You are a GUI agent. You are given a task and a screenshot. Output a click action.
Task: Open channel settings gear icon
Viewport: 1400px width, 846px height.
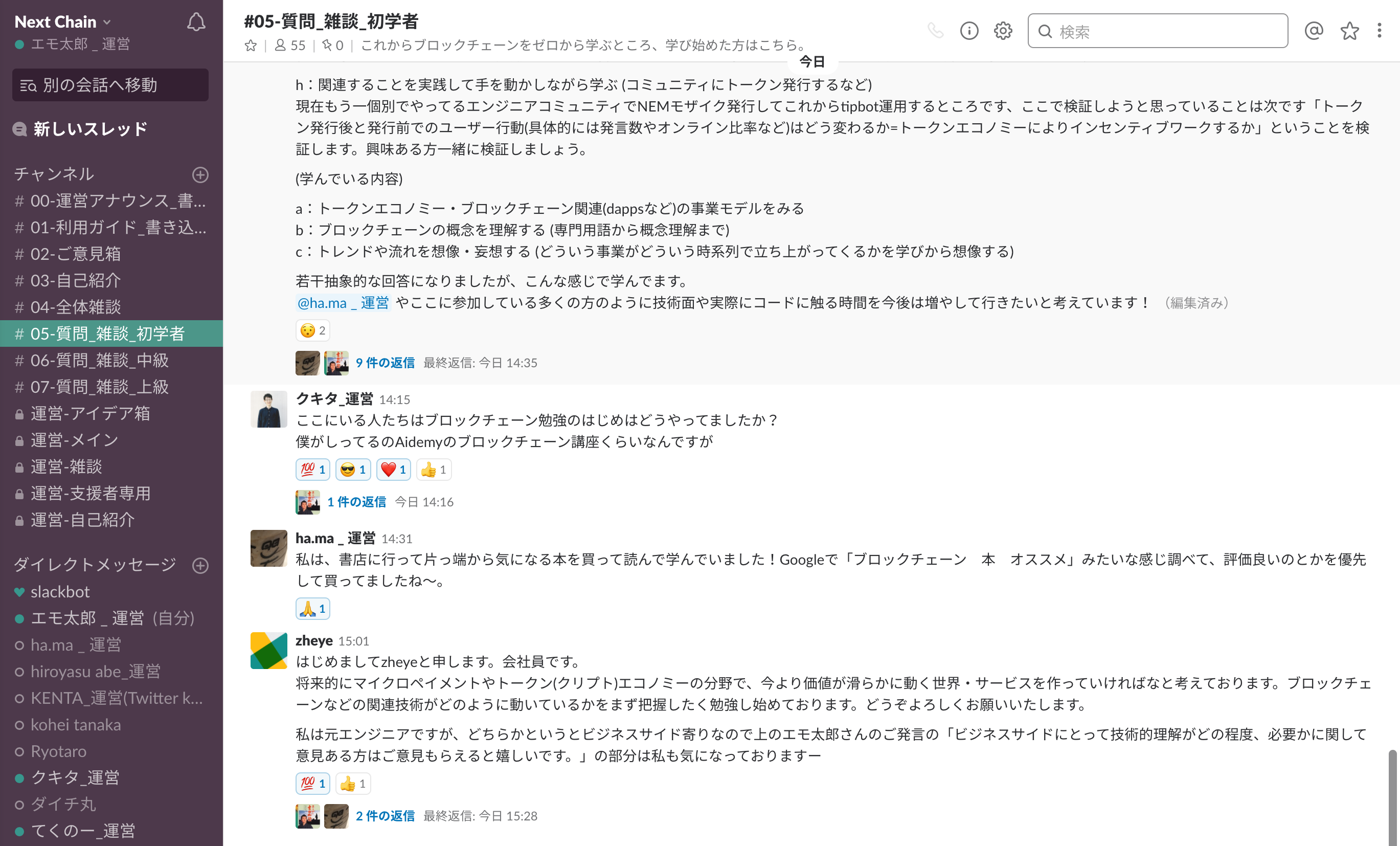1003,31
